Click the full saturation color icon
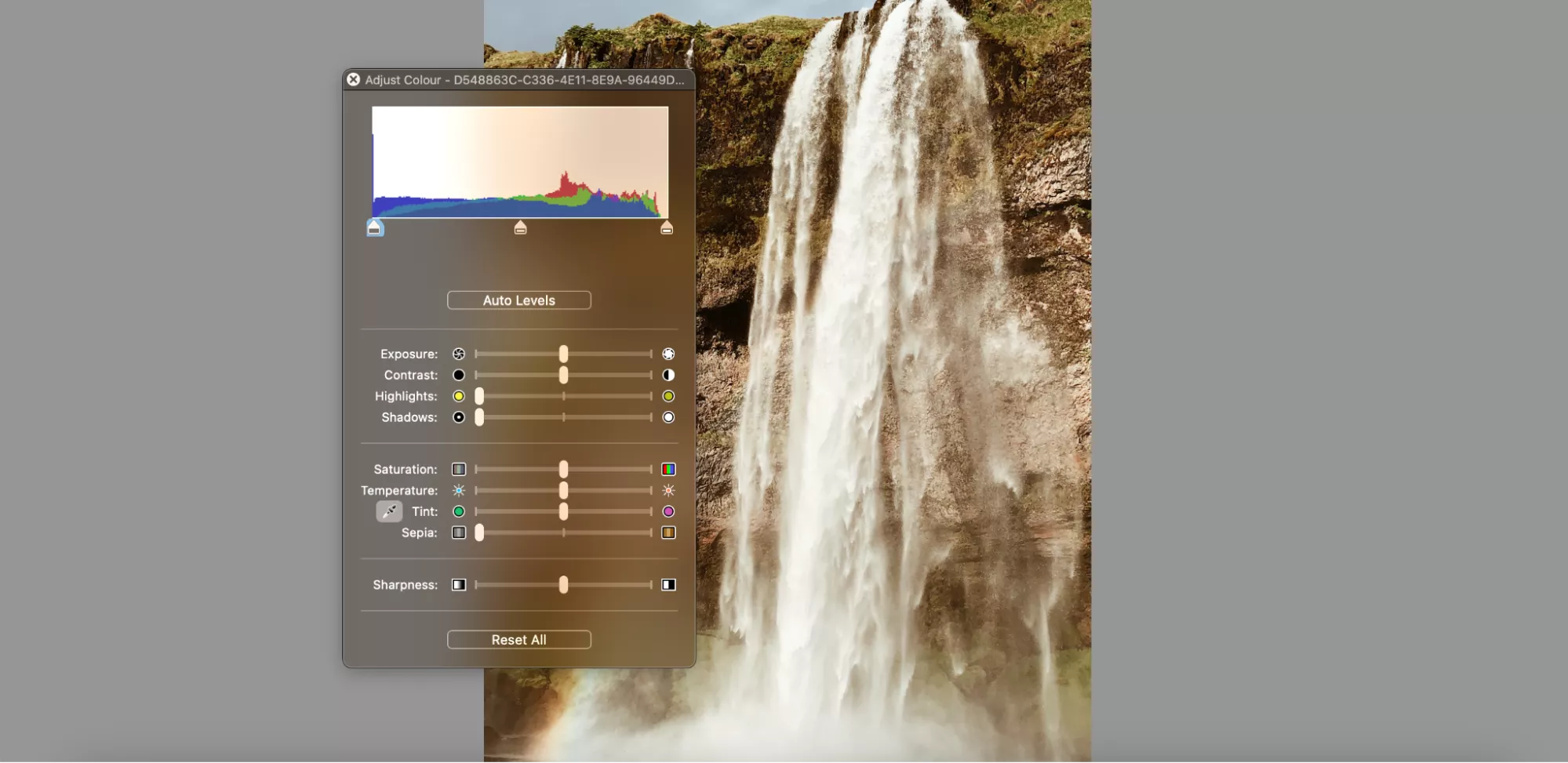 pos(668,469)
